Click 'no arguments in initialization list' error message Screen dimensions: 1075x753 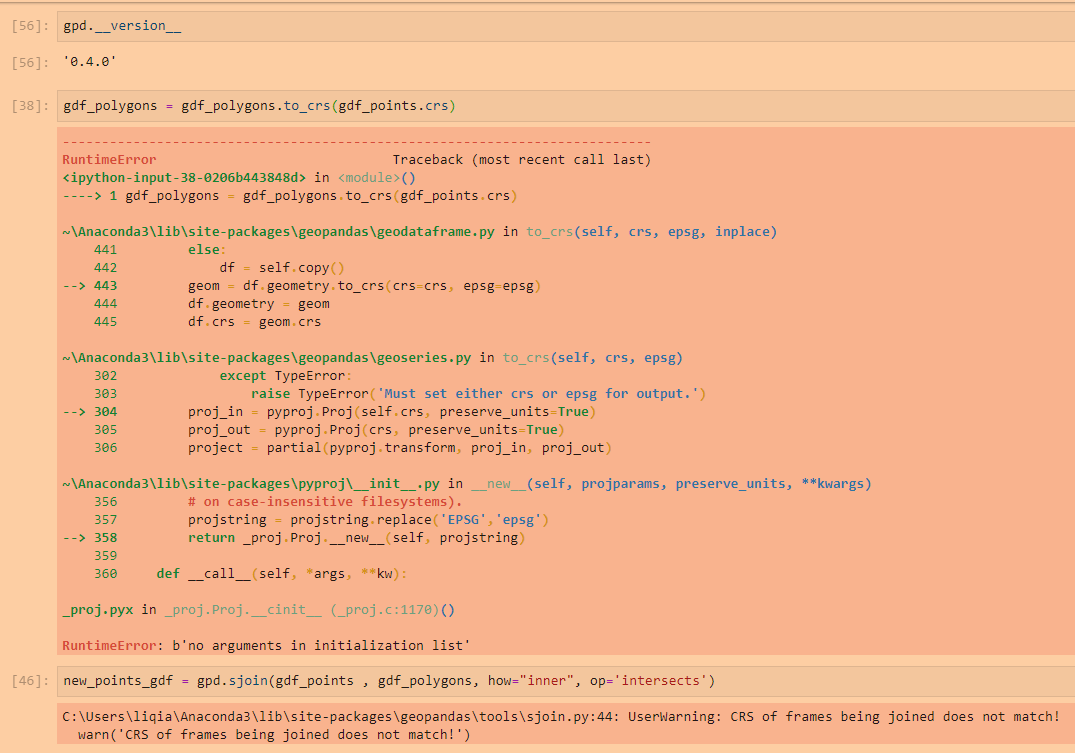tap(321, 646)
